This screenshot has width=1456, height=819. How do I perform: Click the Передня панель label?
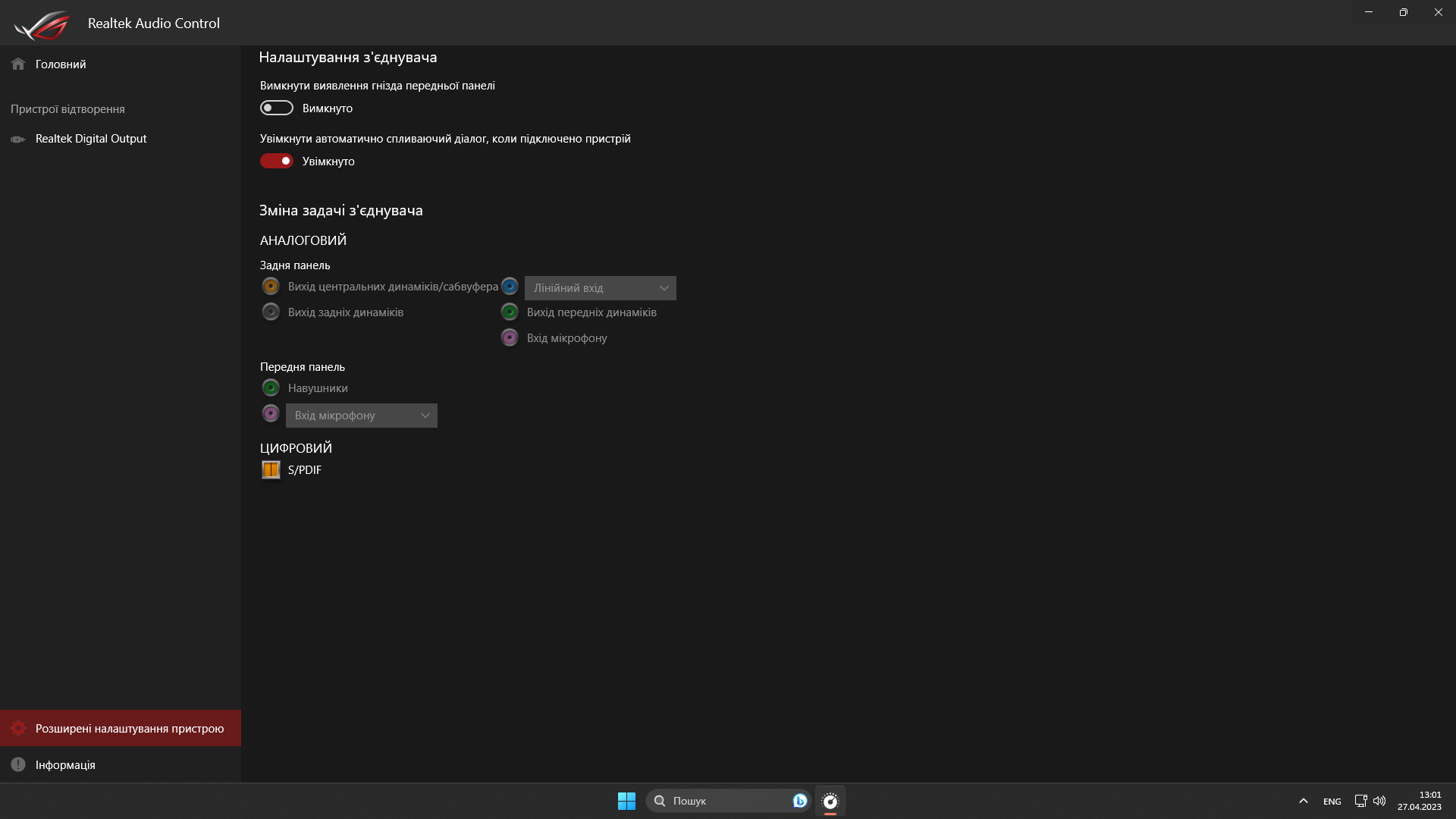tap(303, 367)
